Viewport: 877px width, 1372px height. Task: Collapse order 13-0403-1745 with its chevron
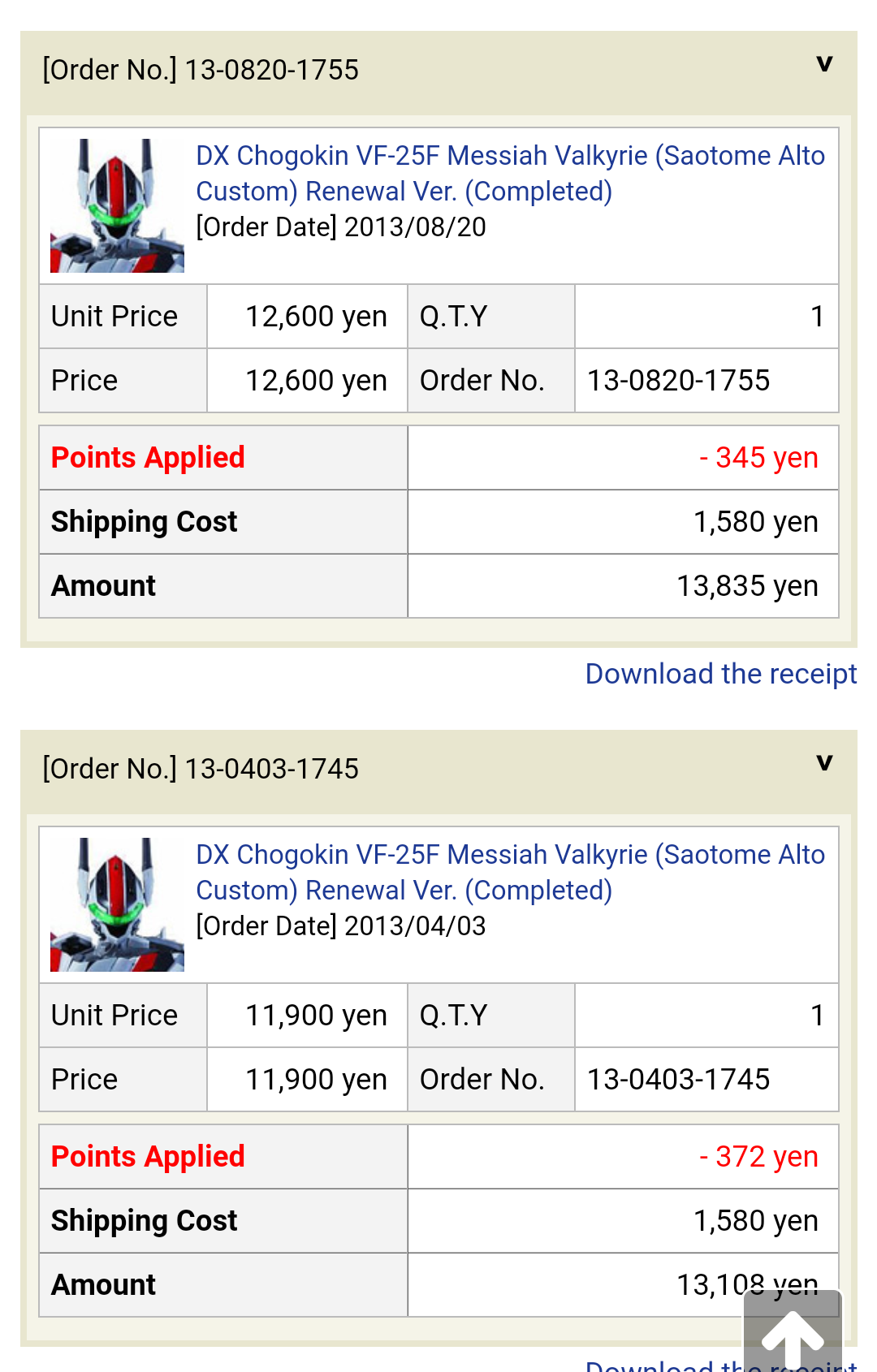pos(824,763)
